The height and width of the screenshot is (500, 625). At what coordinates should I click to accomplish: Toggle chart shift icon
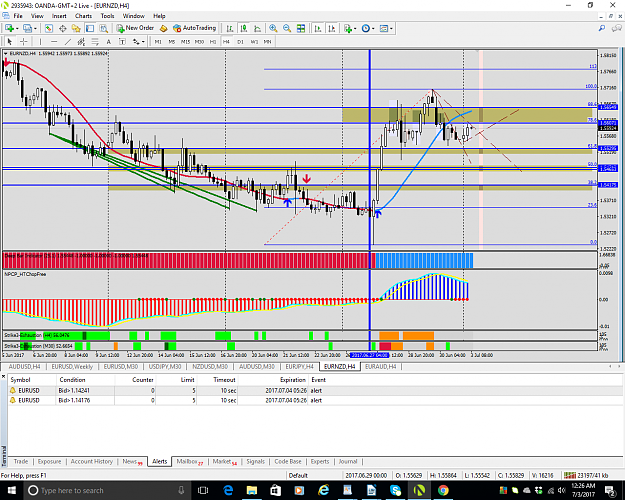click(331, 28)
